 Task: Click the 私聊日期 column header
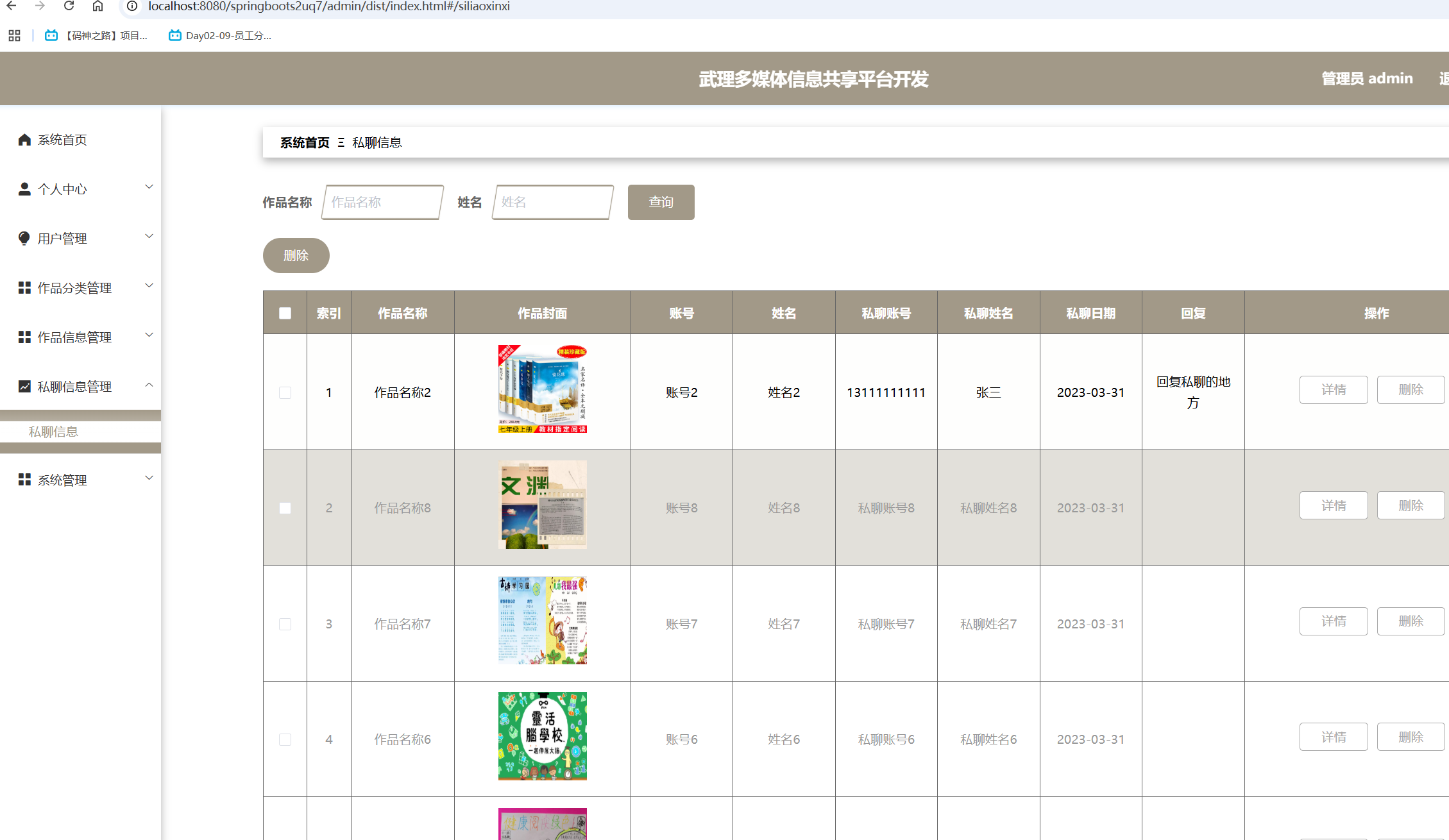(x=1090, y=313)
